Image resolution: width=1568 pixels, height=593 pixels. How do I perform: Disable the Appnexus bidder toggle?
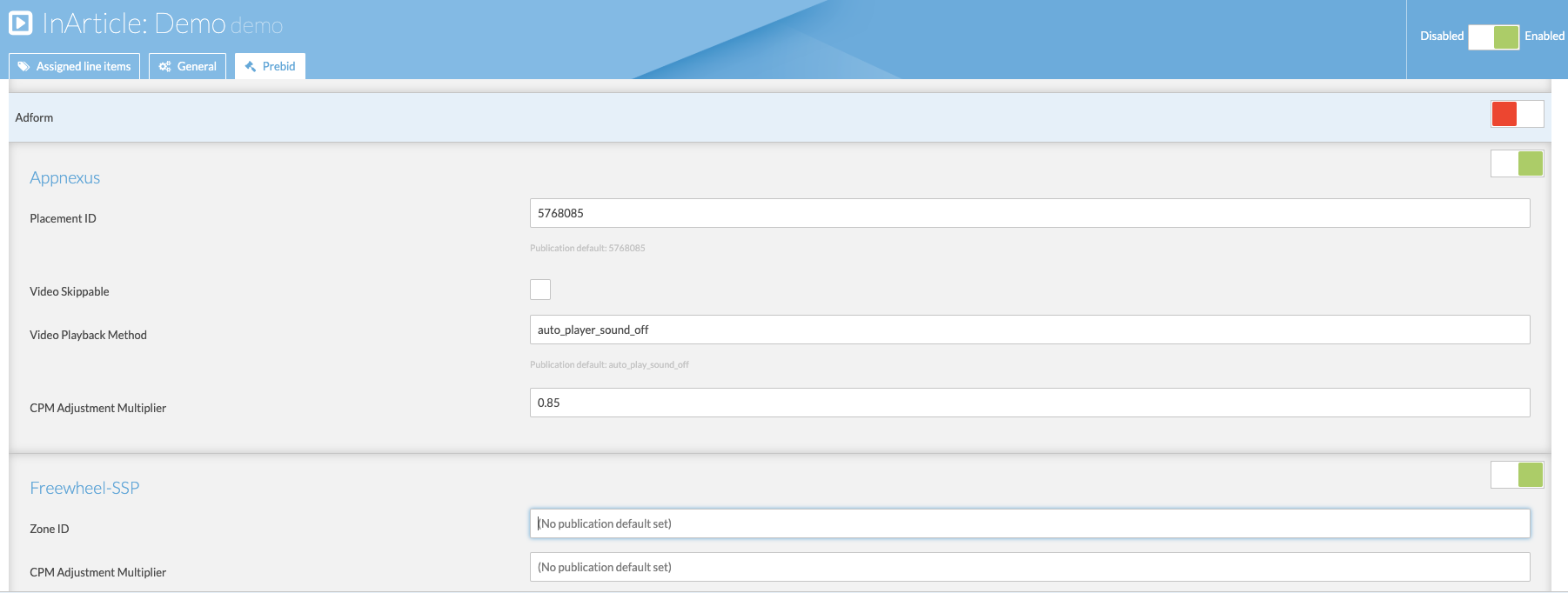pos(1518,163)
